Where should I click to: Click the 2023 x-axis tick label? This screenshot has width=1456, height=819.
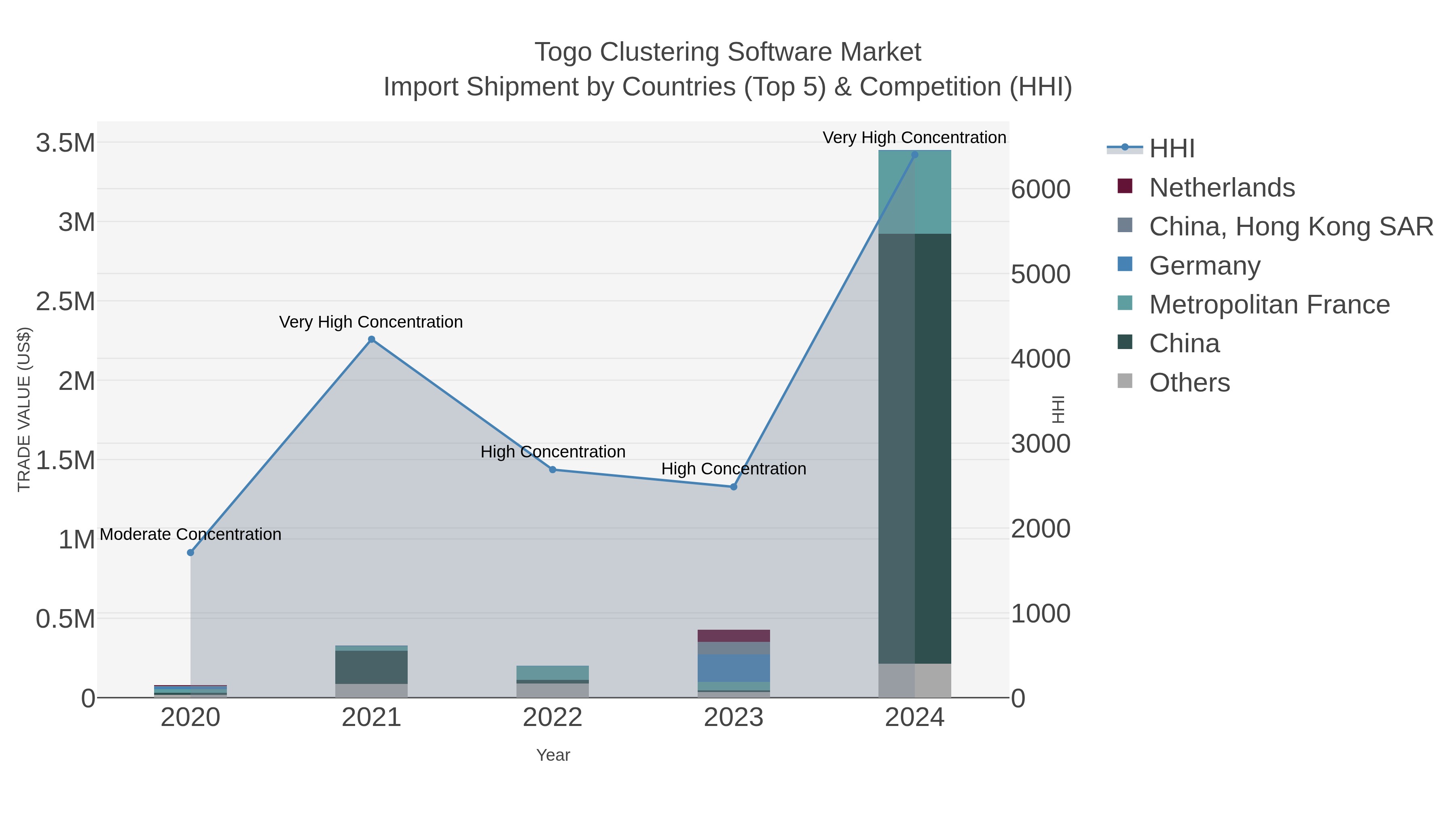(x=734, y=717)
